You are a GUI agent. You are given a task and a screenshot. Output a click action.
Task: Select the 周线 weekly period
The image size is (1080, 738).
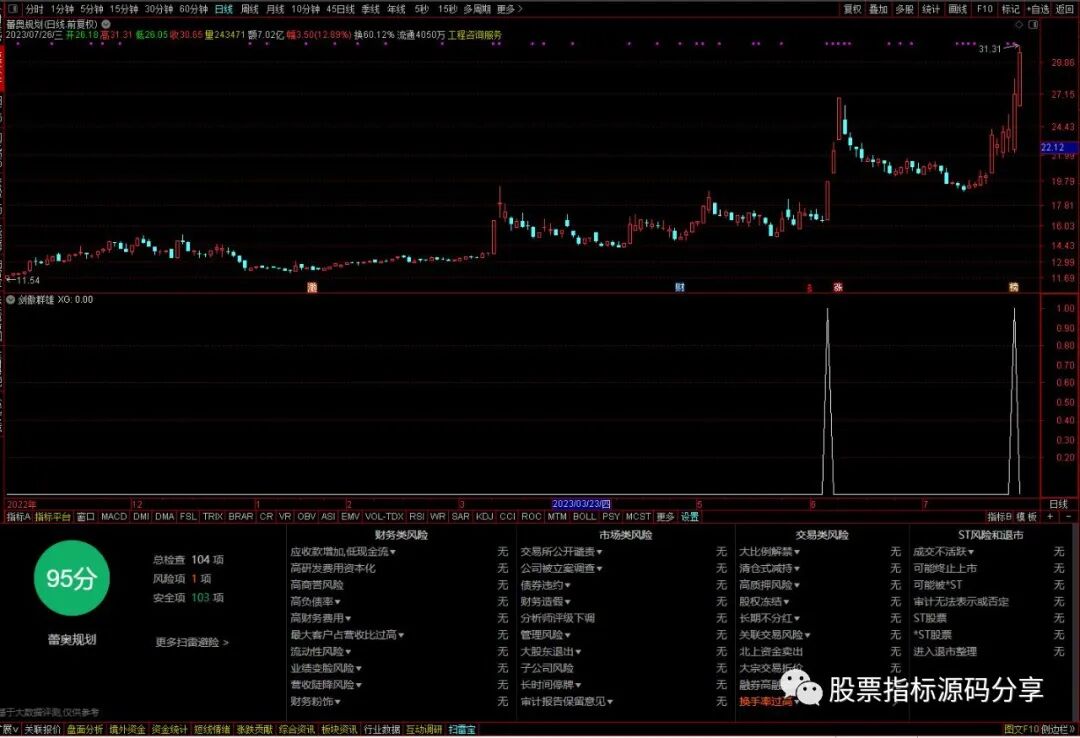point(249,9)
